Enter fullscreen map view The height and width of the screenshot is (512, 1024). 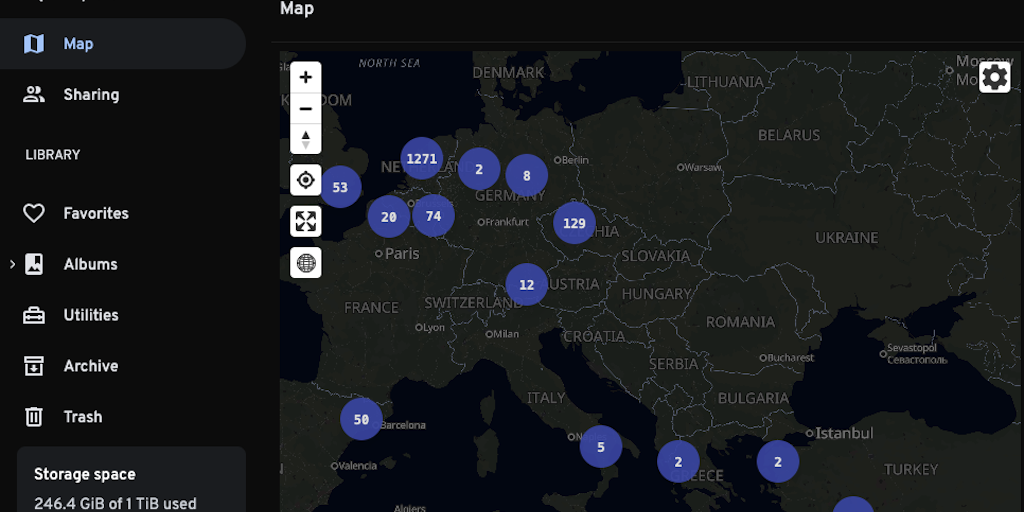coord(306,221)
